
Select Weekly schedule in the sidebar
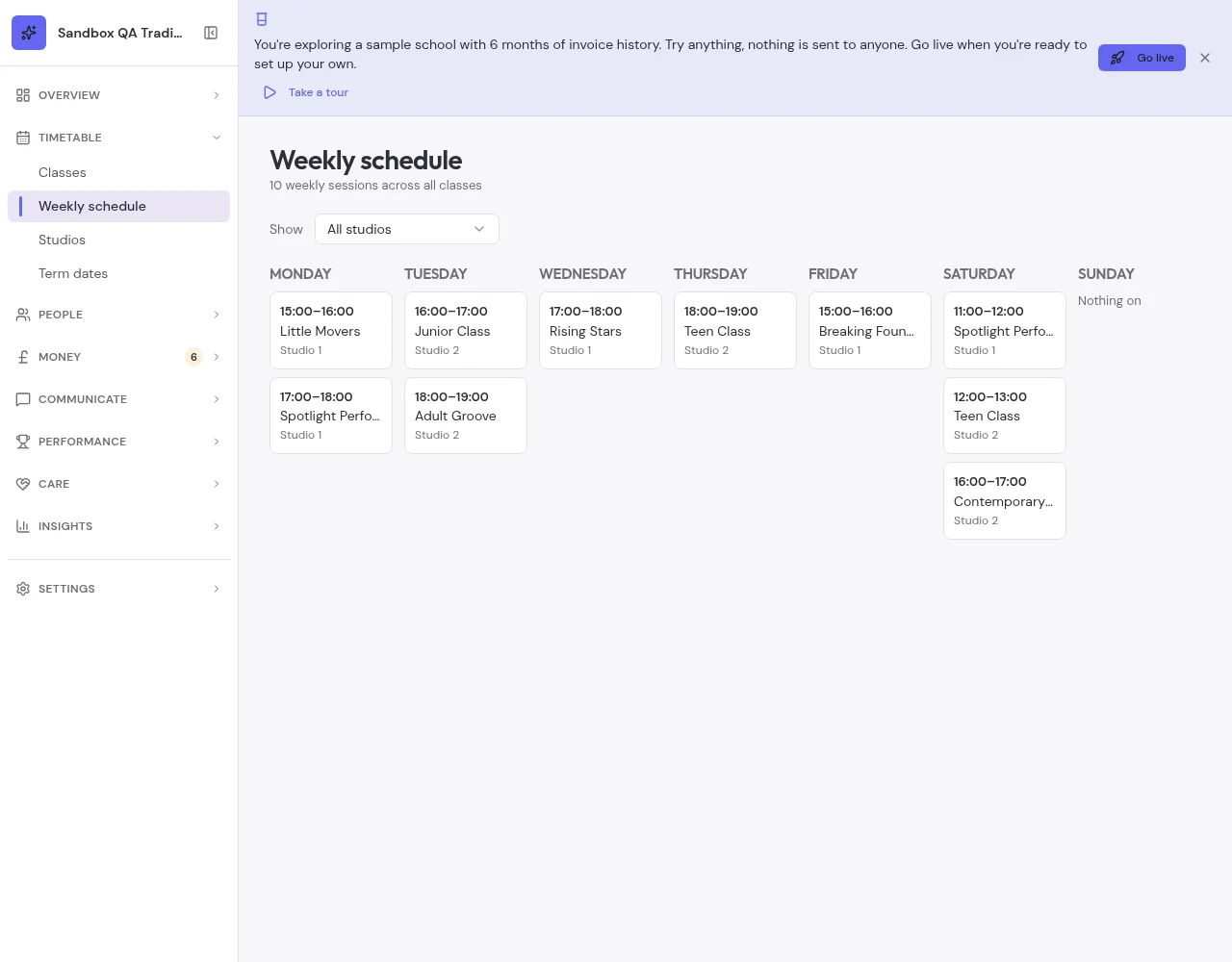click(x=118, y=206)
